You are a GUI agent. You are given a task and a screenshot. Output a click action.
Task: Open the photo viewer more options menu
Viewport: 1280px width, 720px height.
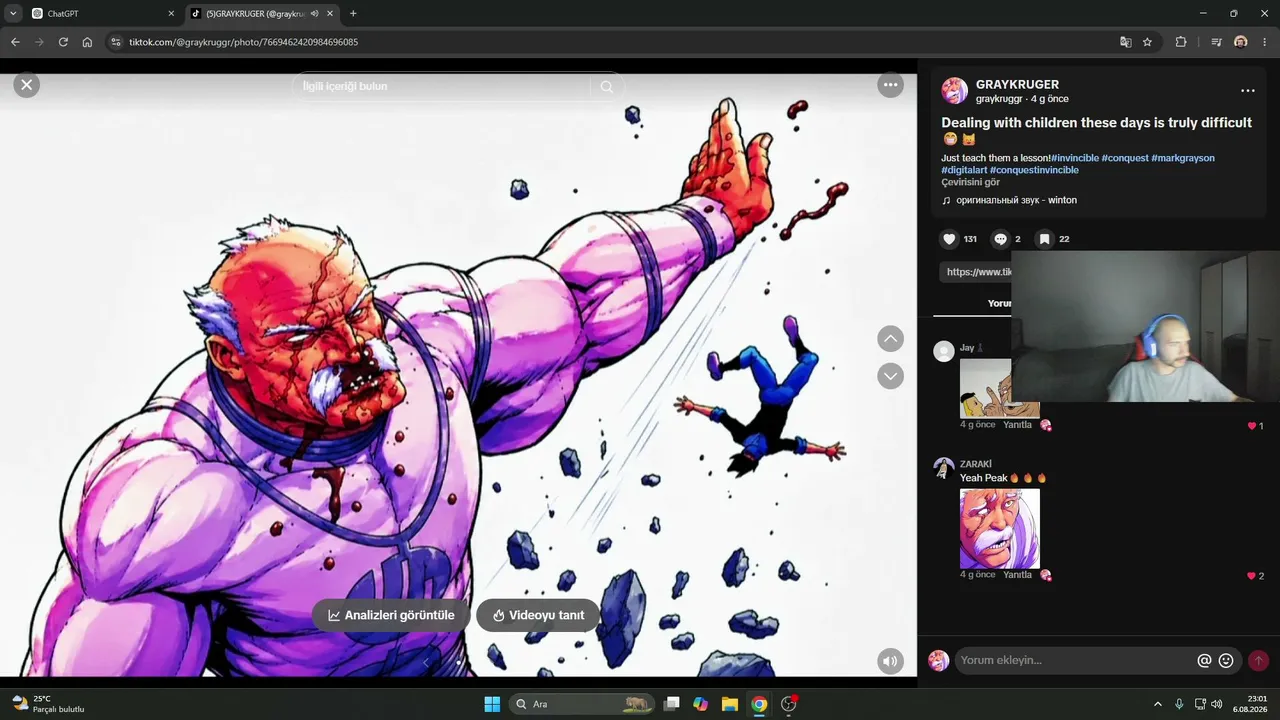pyautogui.click(x=890, y=85)
